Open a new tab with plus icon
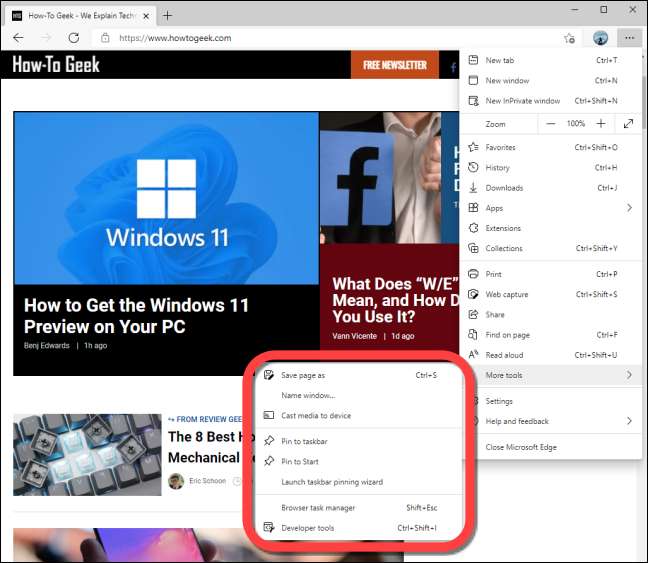Screen dimensions: 648x563 [167, 15]
